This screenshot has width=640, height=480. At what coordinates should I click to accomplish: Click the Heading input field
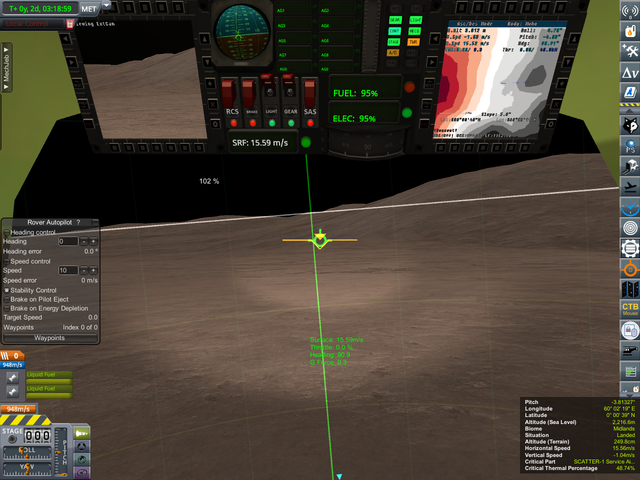pos(68,241)
